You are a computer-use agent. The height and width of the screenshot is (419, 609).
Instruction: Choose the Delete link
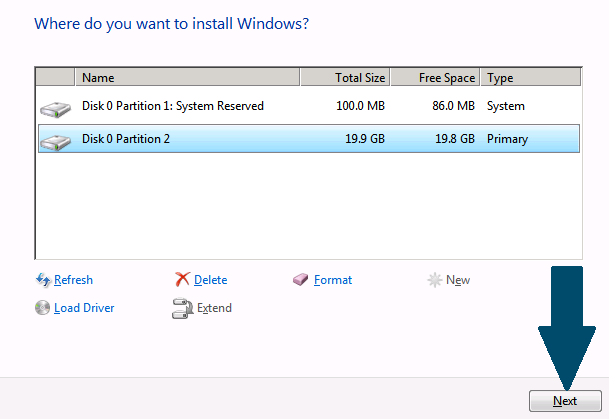point(211,280)
